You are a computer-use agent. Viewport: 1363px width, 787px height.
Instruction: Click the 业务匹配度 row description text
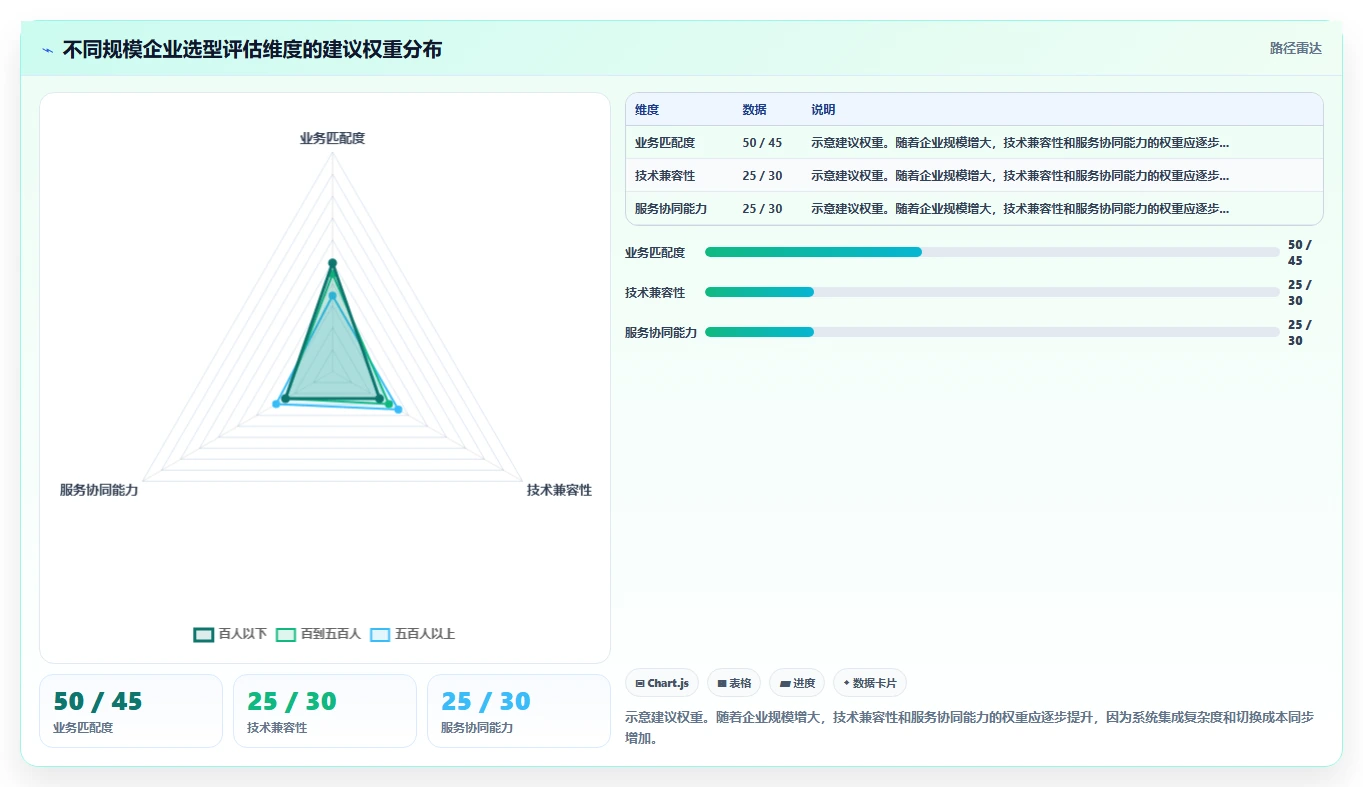click(1020, 143)
